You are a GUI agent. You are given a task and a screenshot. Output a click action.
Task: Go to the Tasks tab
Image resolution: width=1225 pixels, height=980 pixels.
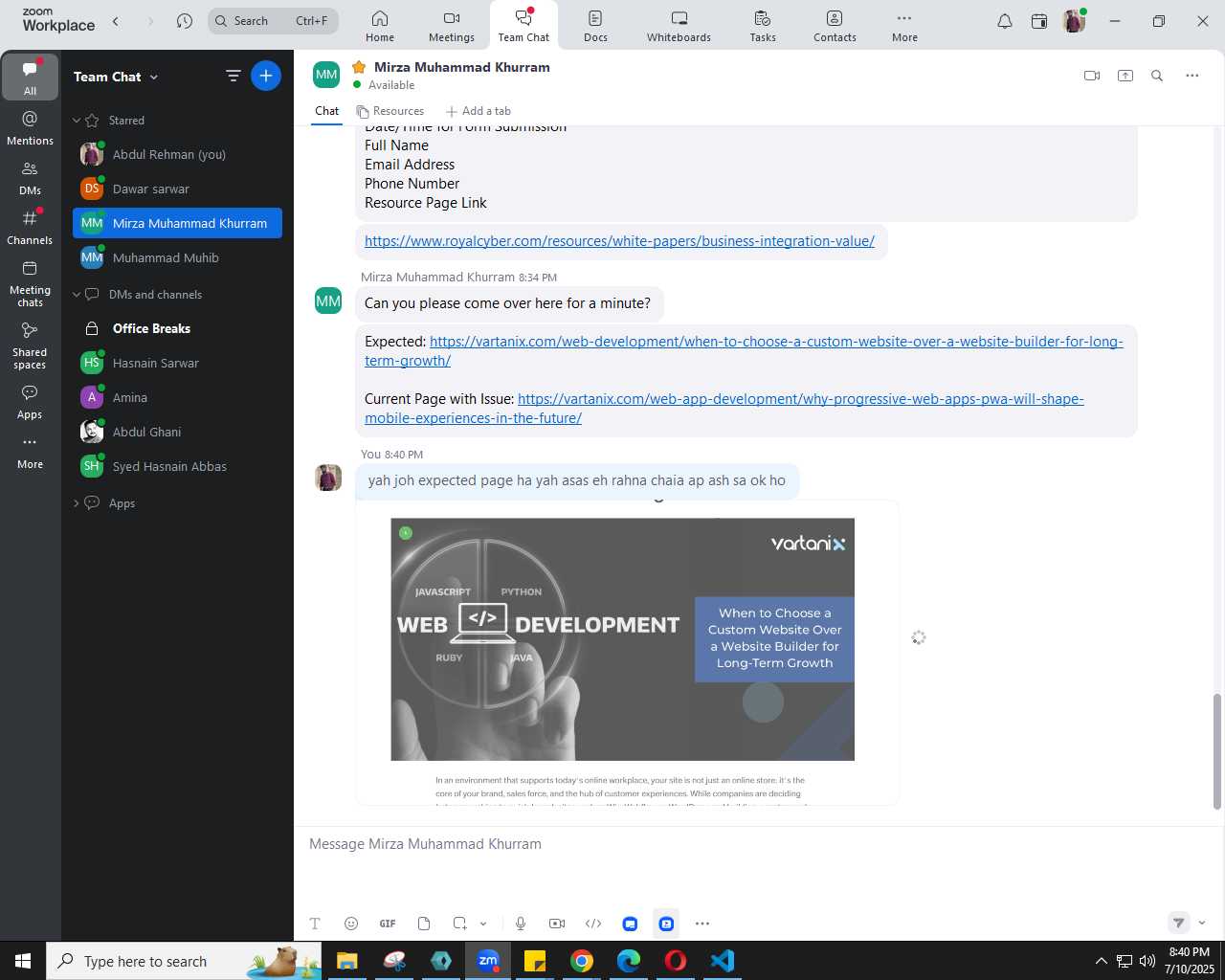(763, 26)
